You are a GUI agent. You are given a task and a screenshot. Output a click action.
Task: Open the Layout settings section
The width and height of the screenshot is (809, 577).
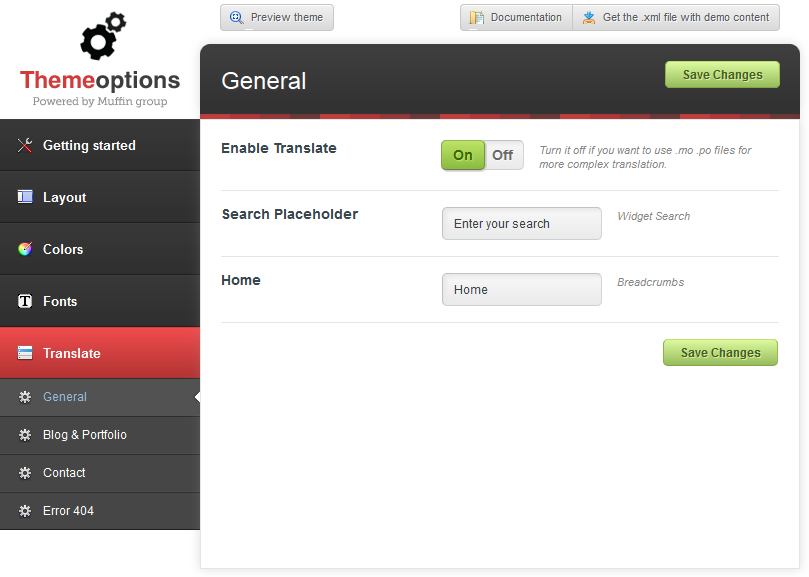(x=100, y=197)
